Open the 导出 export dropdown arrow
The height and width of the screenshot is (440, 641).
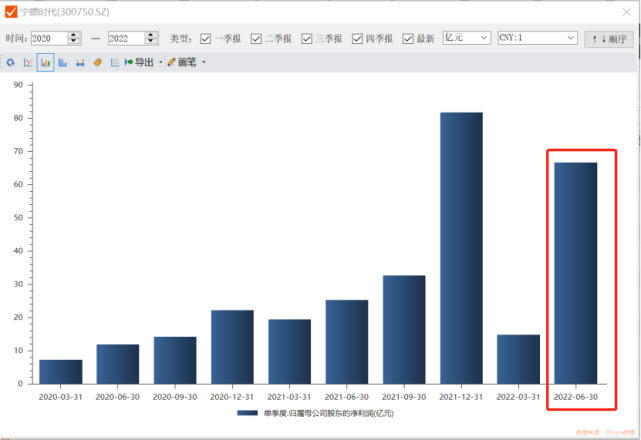pyautogui.click(x=160, y=62)
